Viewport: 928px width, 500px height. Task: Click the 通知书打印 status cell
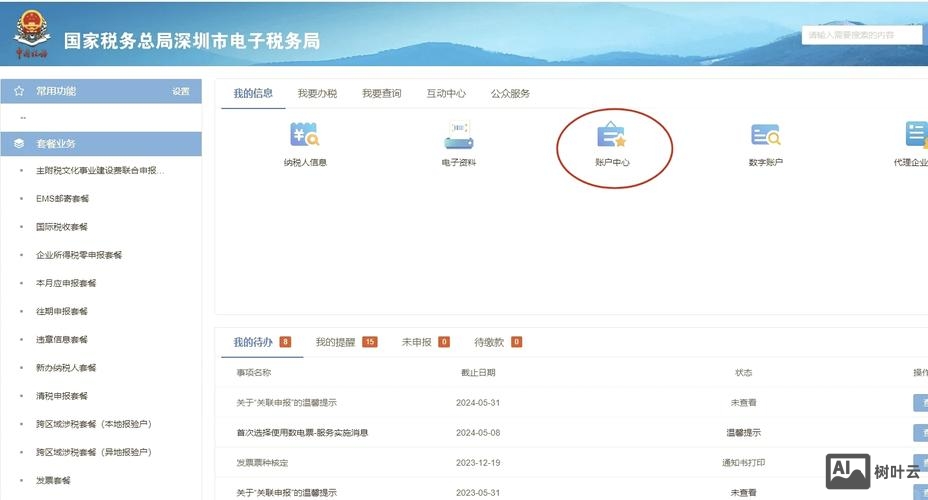click(x=743, y=463)
